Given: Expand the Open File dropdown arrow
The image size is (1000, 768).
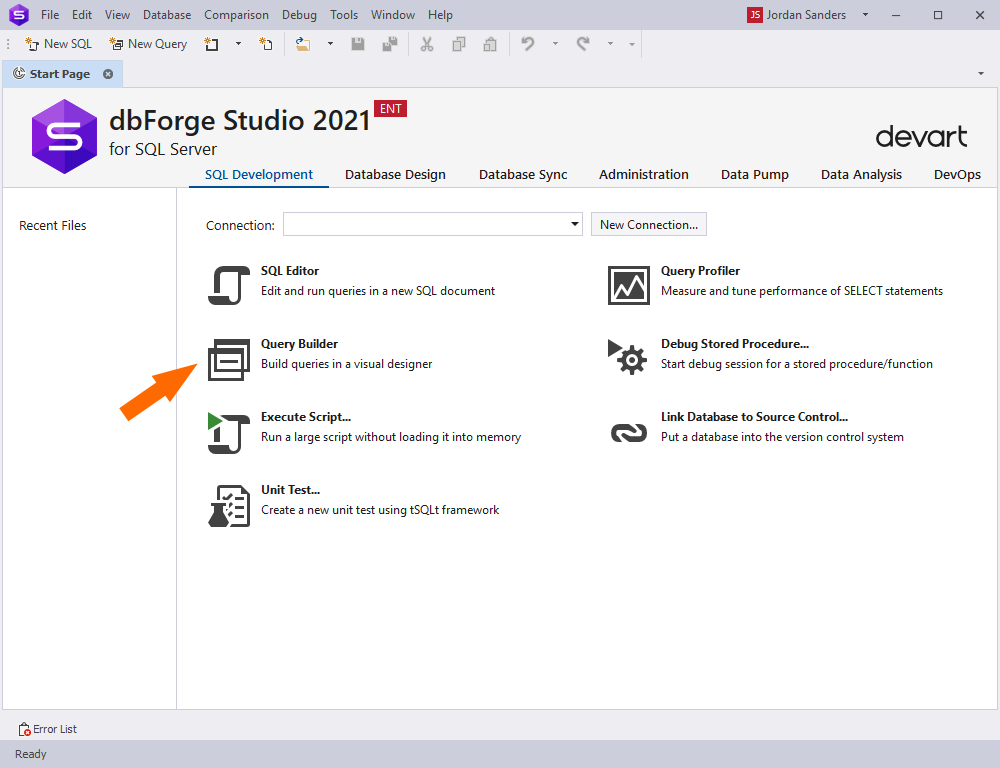Looking at the screenshot, I should point(328,44).
